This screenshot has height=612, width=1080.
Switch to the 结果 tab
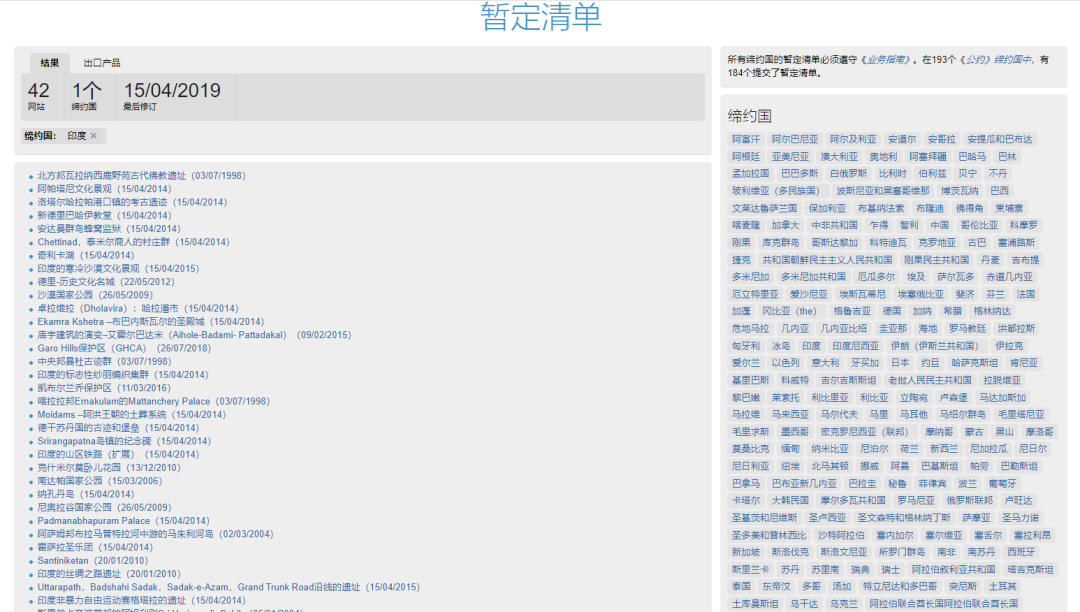[x=49, y=62]
